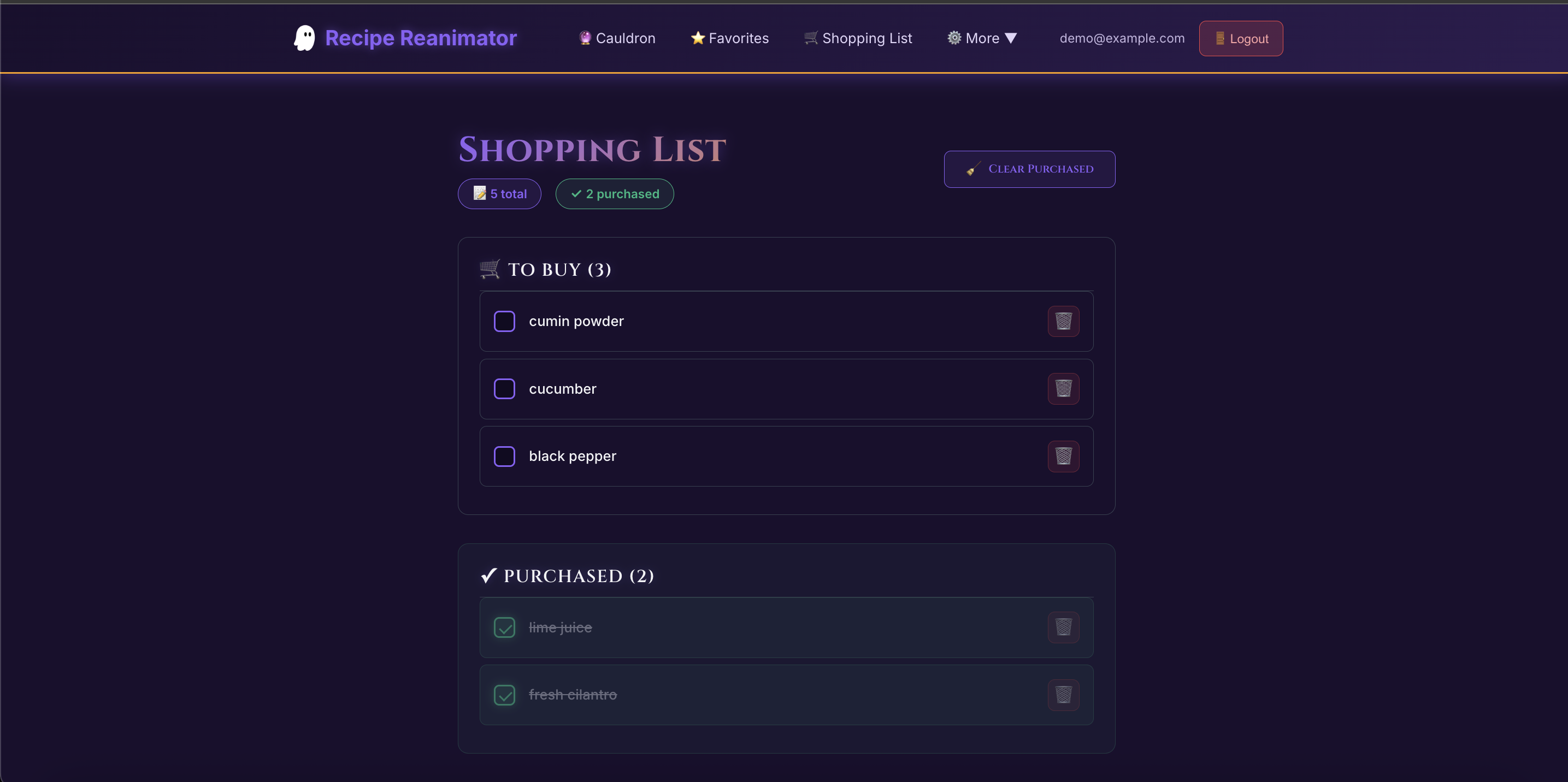Click the Logout button
Screen dimensions: 1568x782
(x=1241, y=38)
